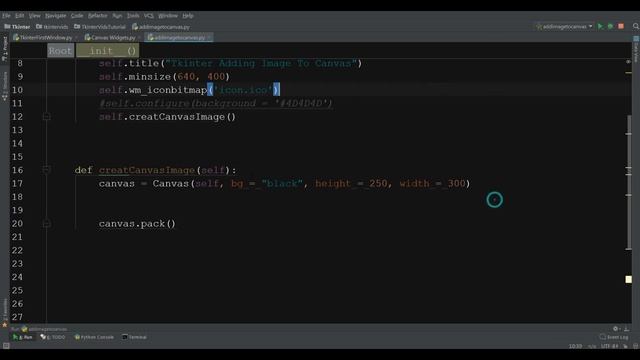Click the cursor position indicator 10:39
The width and height of the screenshot is (640, 360).
pos(576,346)
